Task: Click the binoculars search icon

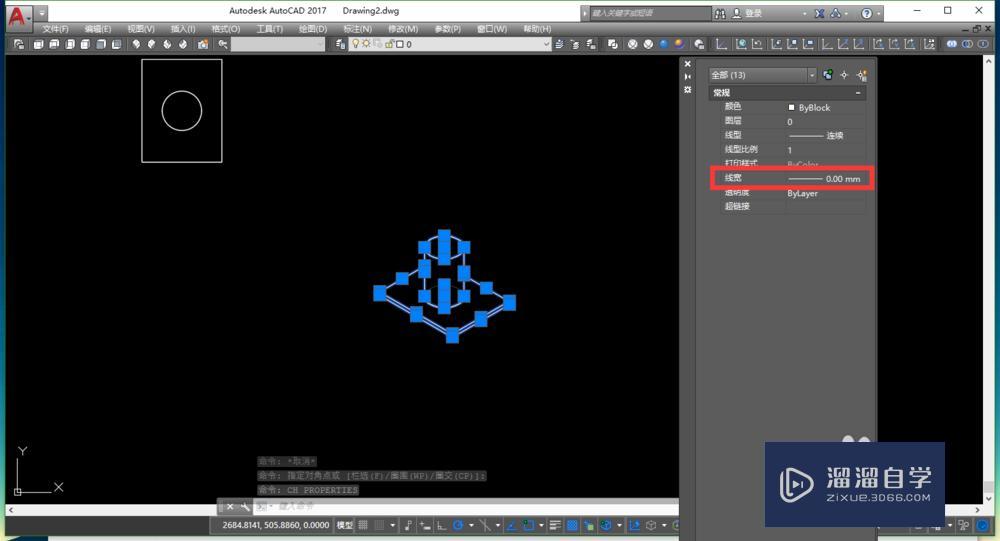Action: point(720,13)
